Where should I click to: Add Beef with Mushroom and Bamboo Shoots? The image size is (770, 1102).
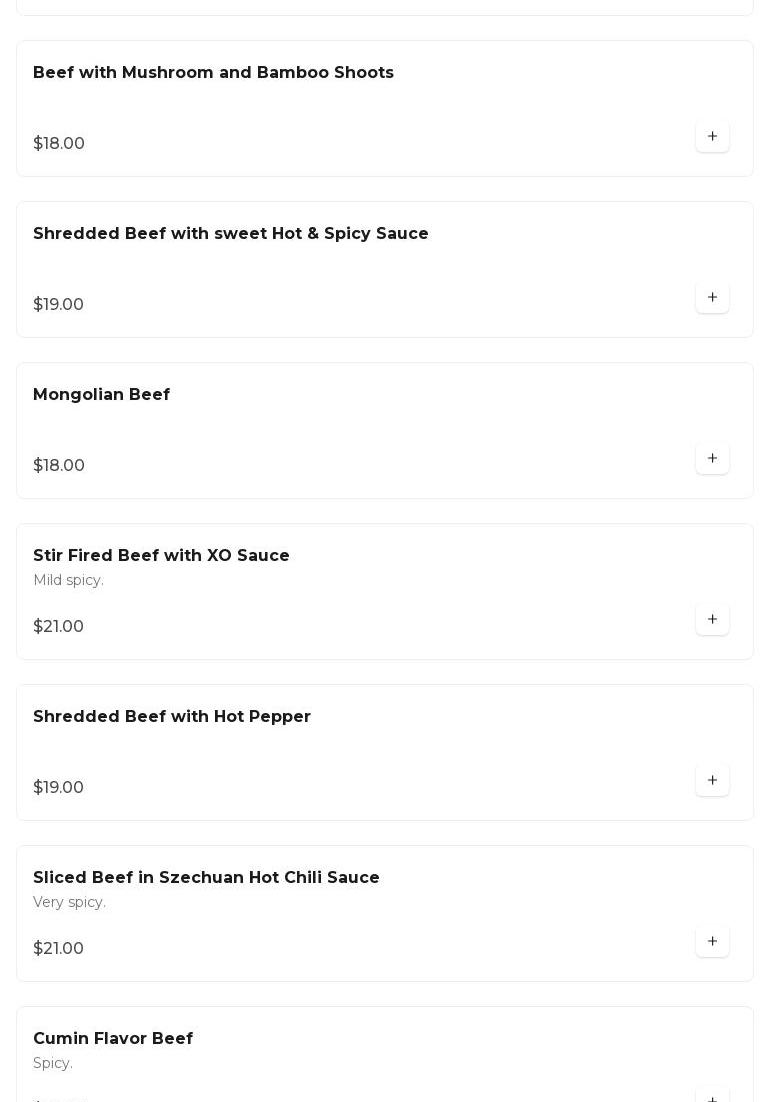pos(712,137)
